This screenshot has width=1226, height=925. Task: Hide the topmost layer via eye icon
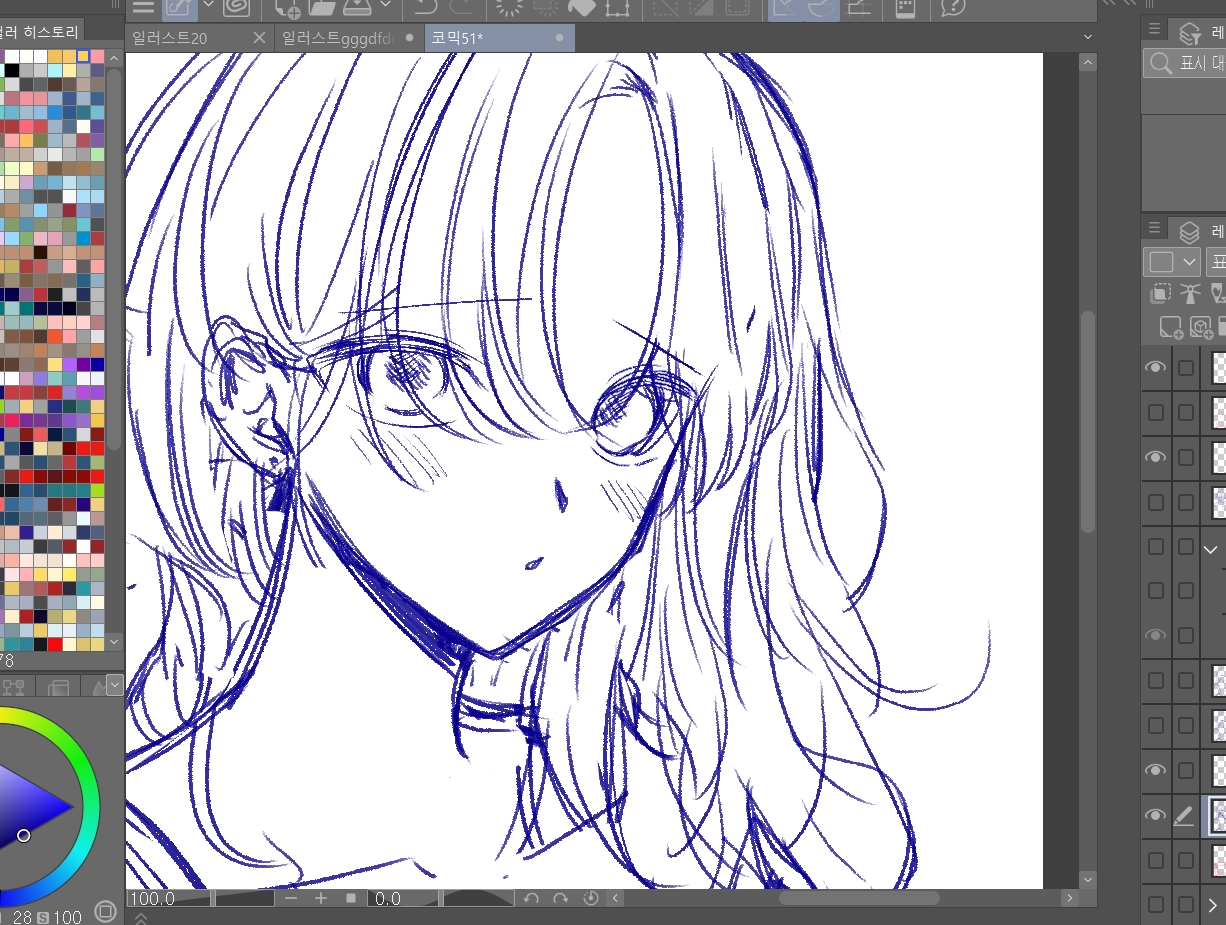[x=1156, y=368]
